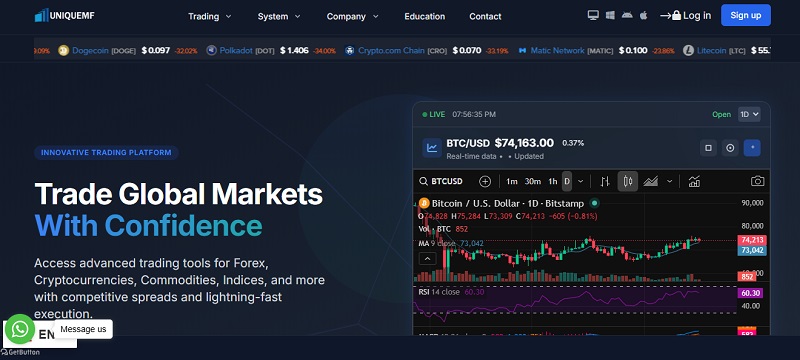Add a symbol to compare with the plus icon
Image resolution: width=800 pixels, height=360 pixels.
pyautogui.click(x=485, y=182)
